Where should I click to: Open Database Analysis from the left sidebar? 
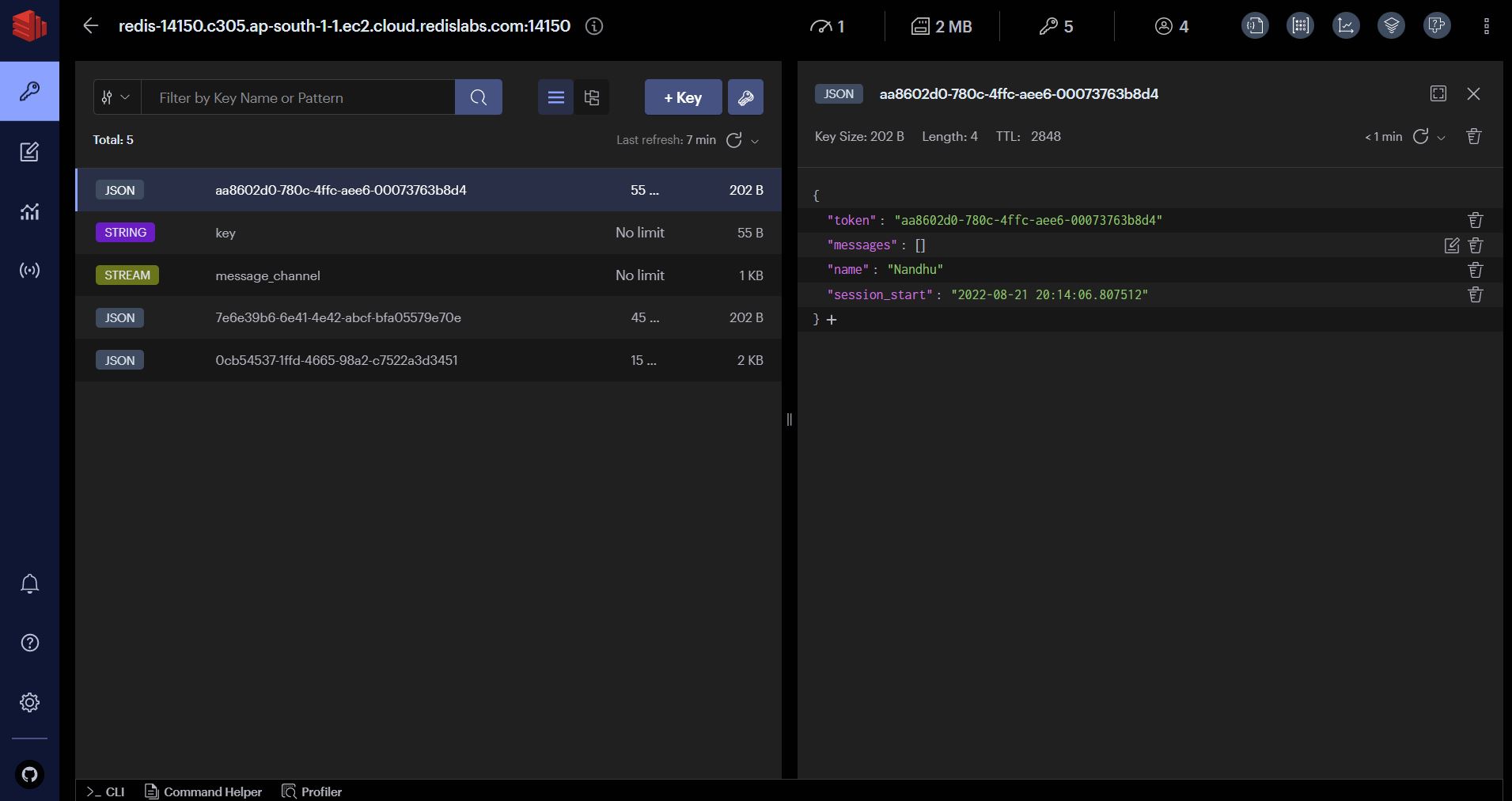(29, 211)
